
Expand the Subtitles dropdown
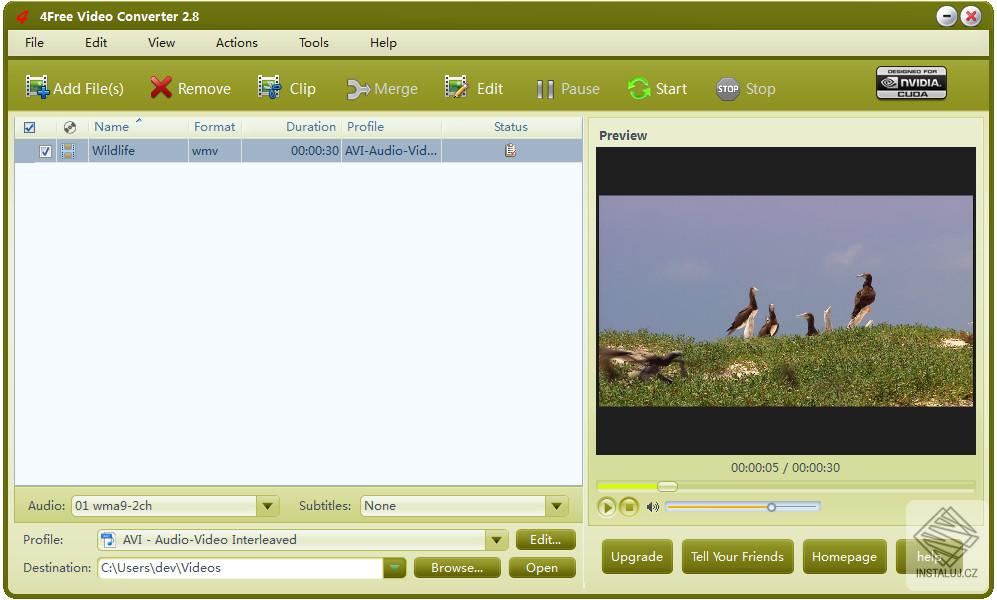(557, 506)
